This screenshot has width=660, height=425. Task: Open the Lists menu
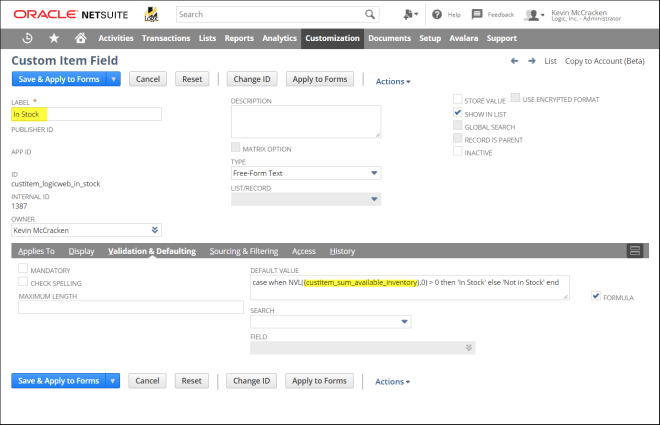click(x=207, y=38)
